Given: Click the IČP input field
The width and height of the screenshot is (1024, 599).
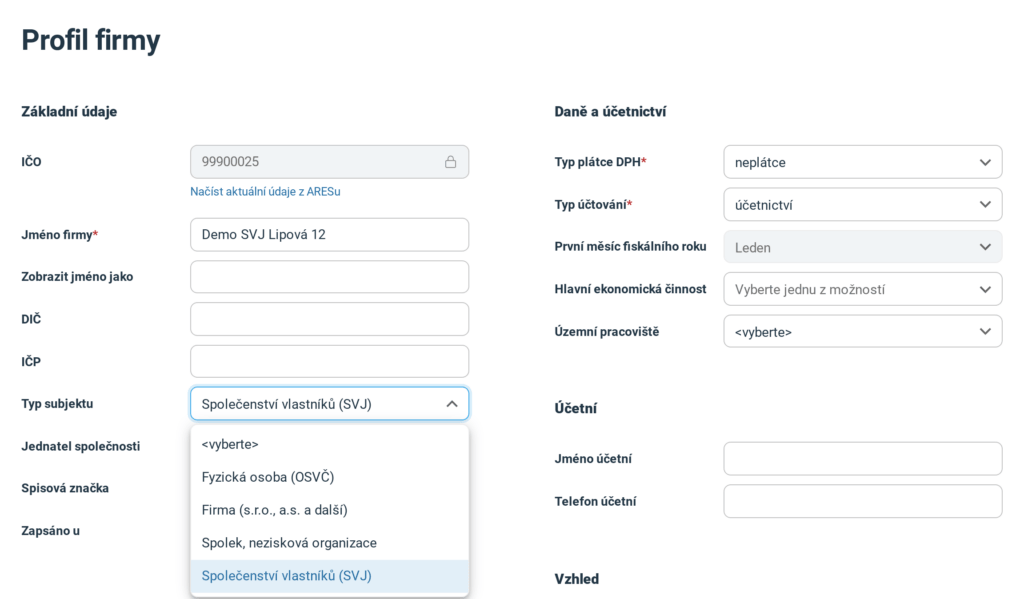Looking at the screenshot, I should (x=329, y=361).
